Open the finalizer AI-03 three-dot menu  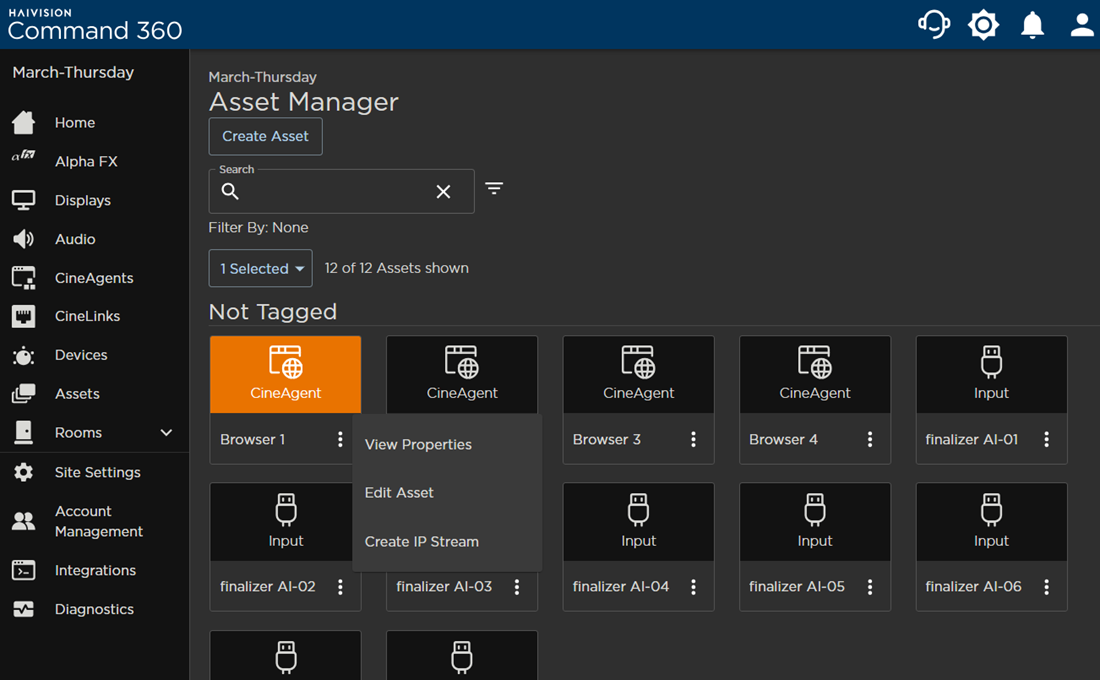coord(517,587)
